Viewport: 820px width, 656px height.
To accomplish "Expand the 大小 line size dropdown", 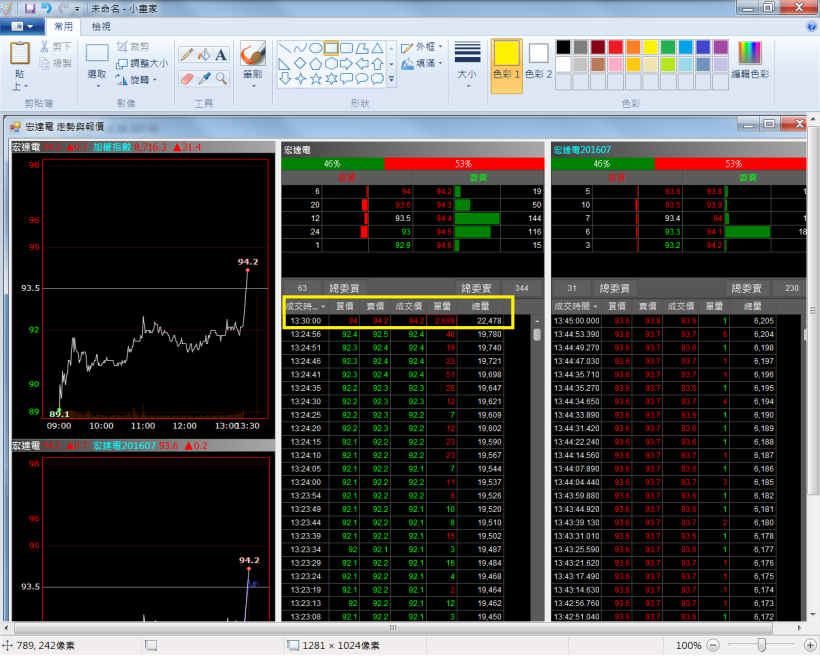I will click(x=467, y=60).
